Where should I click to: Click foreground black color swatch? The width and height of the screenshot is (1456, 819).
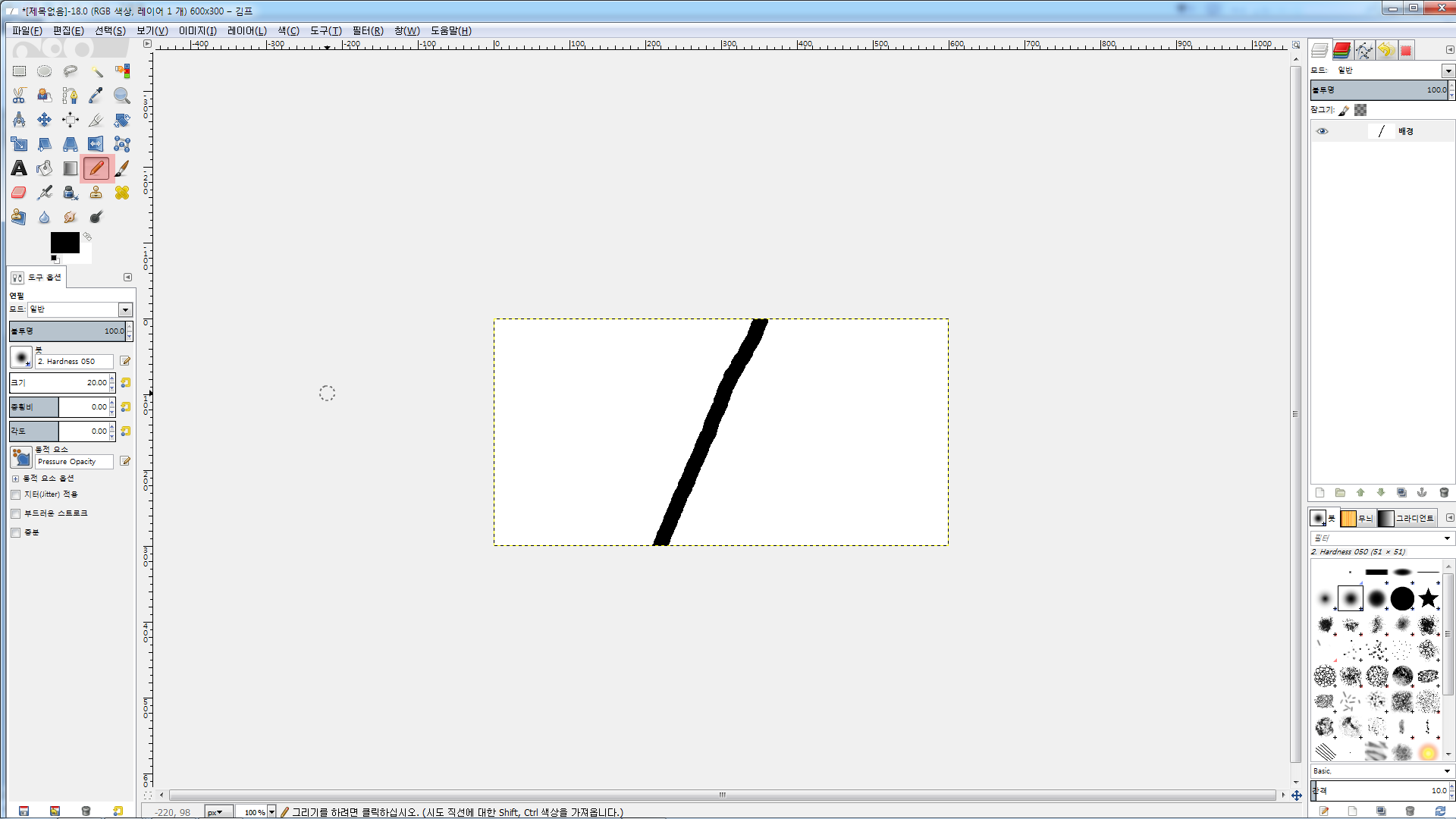coord(65,243)
